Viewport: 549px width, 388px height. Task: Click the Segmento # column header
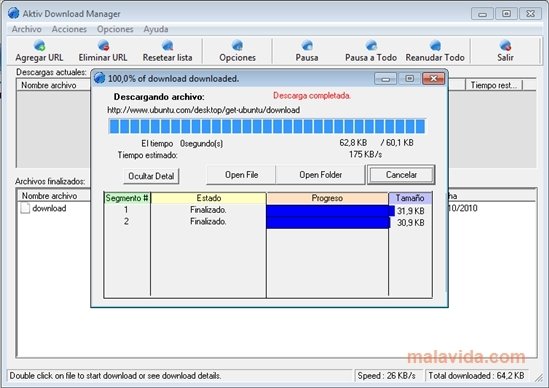(x=127, y=198)
